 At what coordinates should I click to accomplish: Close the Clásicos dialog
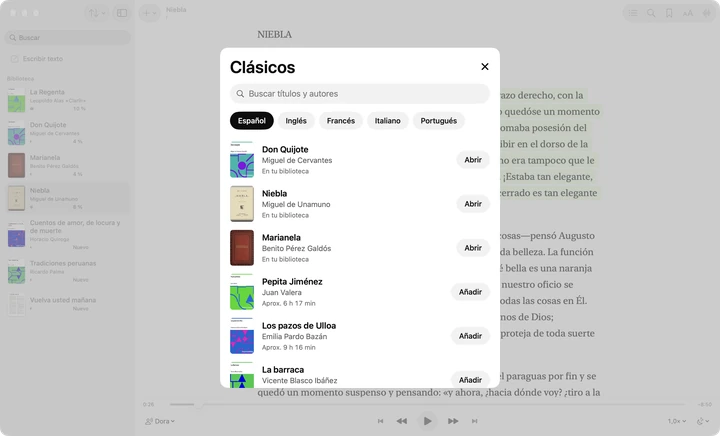point(484,67)
